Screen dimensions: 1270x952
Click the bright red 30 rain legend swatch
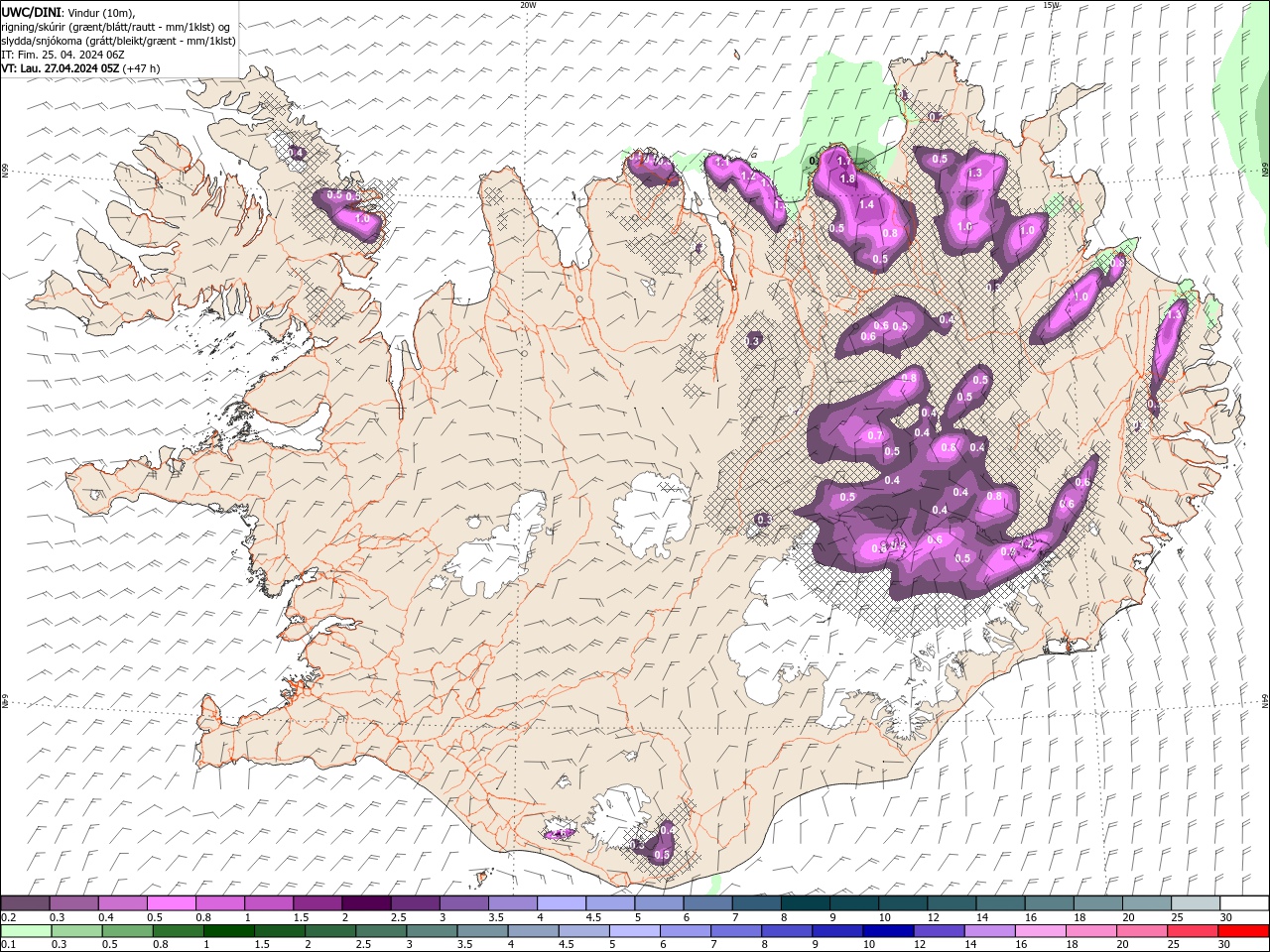1242,931
